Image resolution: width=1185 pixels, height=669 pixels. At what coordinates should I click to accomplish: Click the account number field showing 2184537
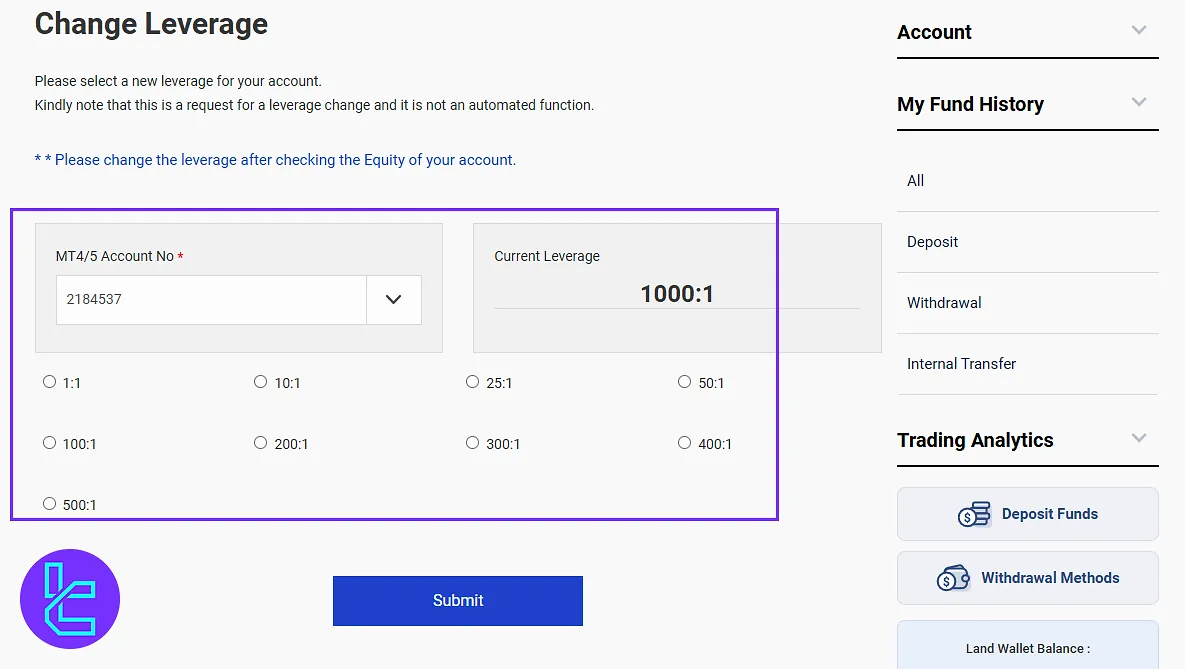click(x=211, y=300)
